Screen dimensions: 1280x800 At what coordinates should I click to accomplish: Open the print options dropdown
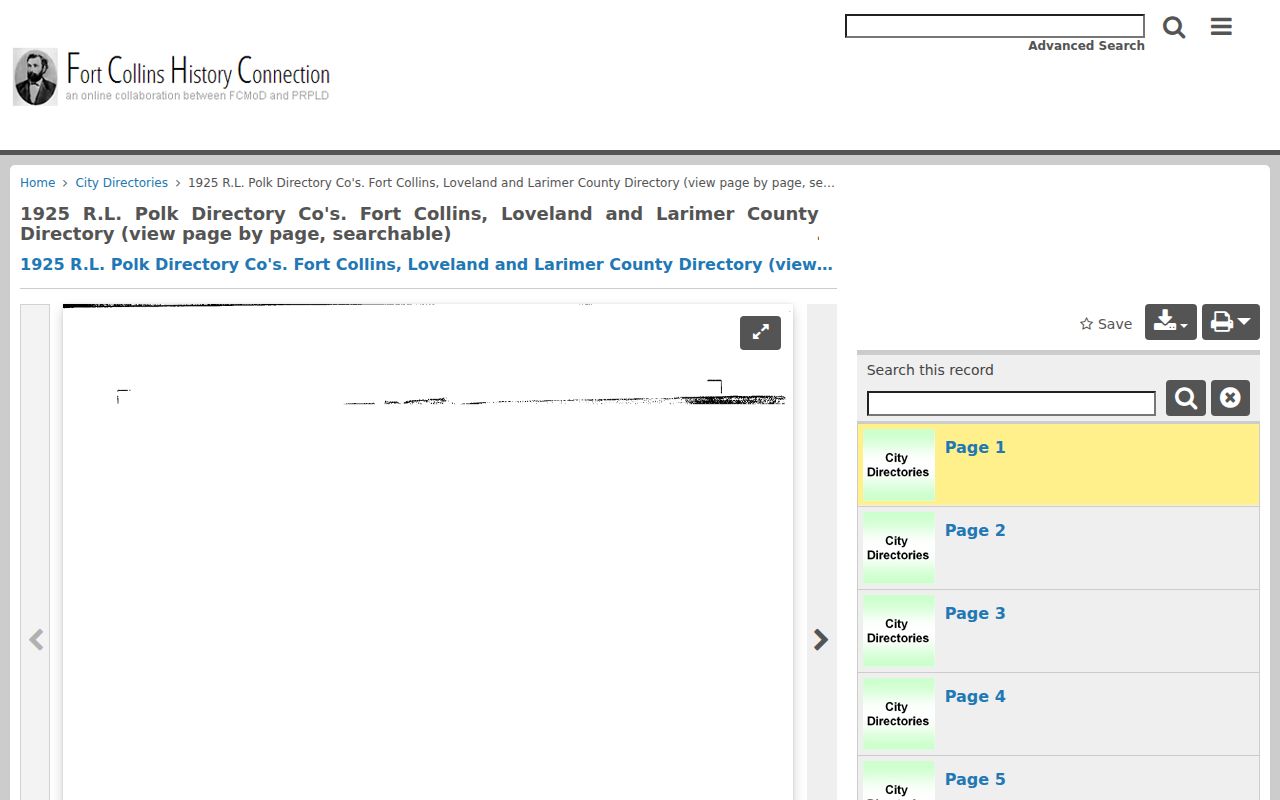(x=1231, y=322)
